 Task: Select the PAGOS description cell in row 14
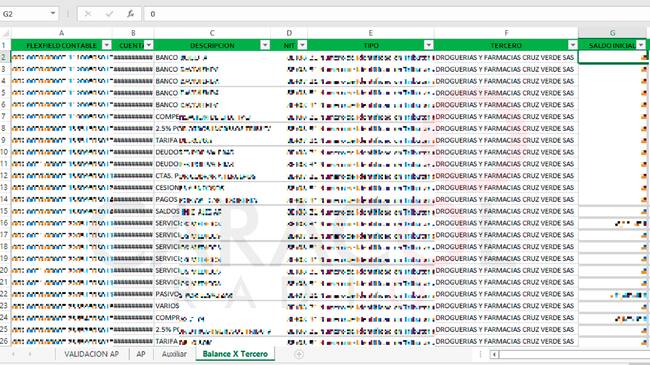click(212, 200)
